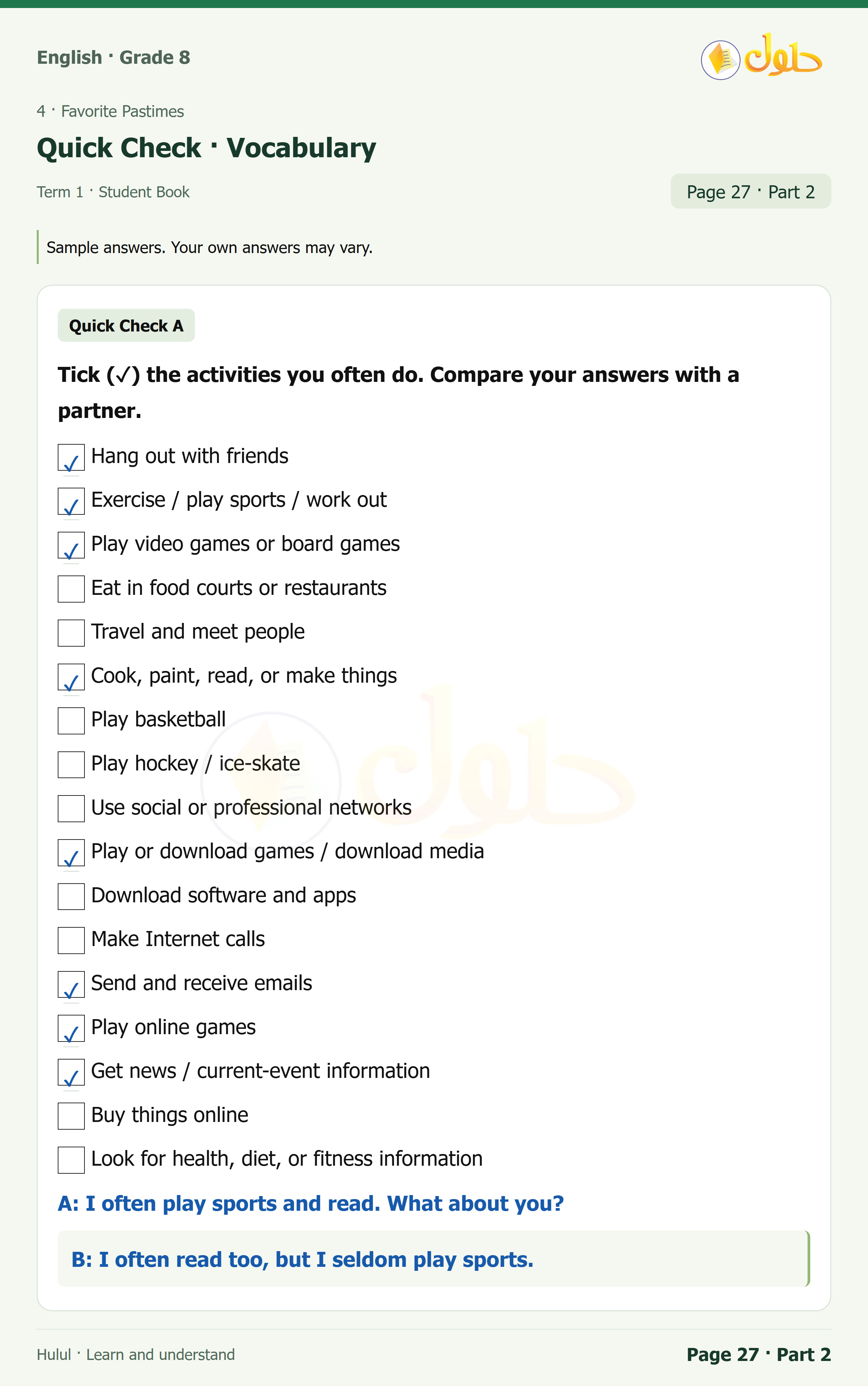Click the speaker A question line
The width and height of the screenshot is (868, 1386).
pos(310,1203)
